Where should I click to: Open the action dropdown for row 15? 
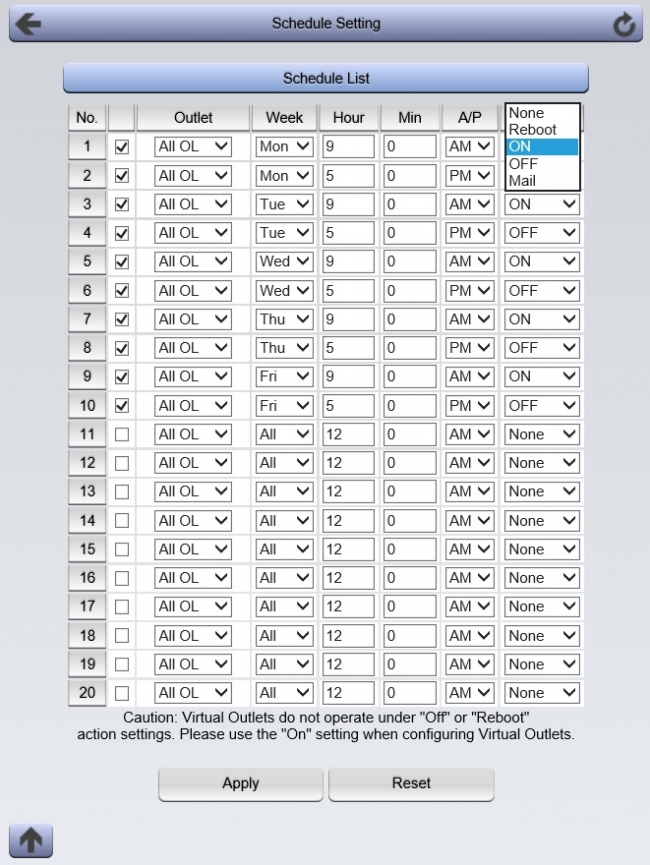(x=542, y=549)
